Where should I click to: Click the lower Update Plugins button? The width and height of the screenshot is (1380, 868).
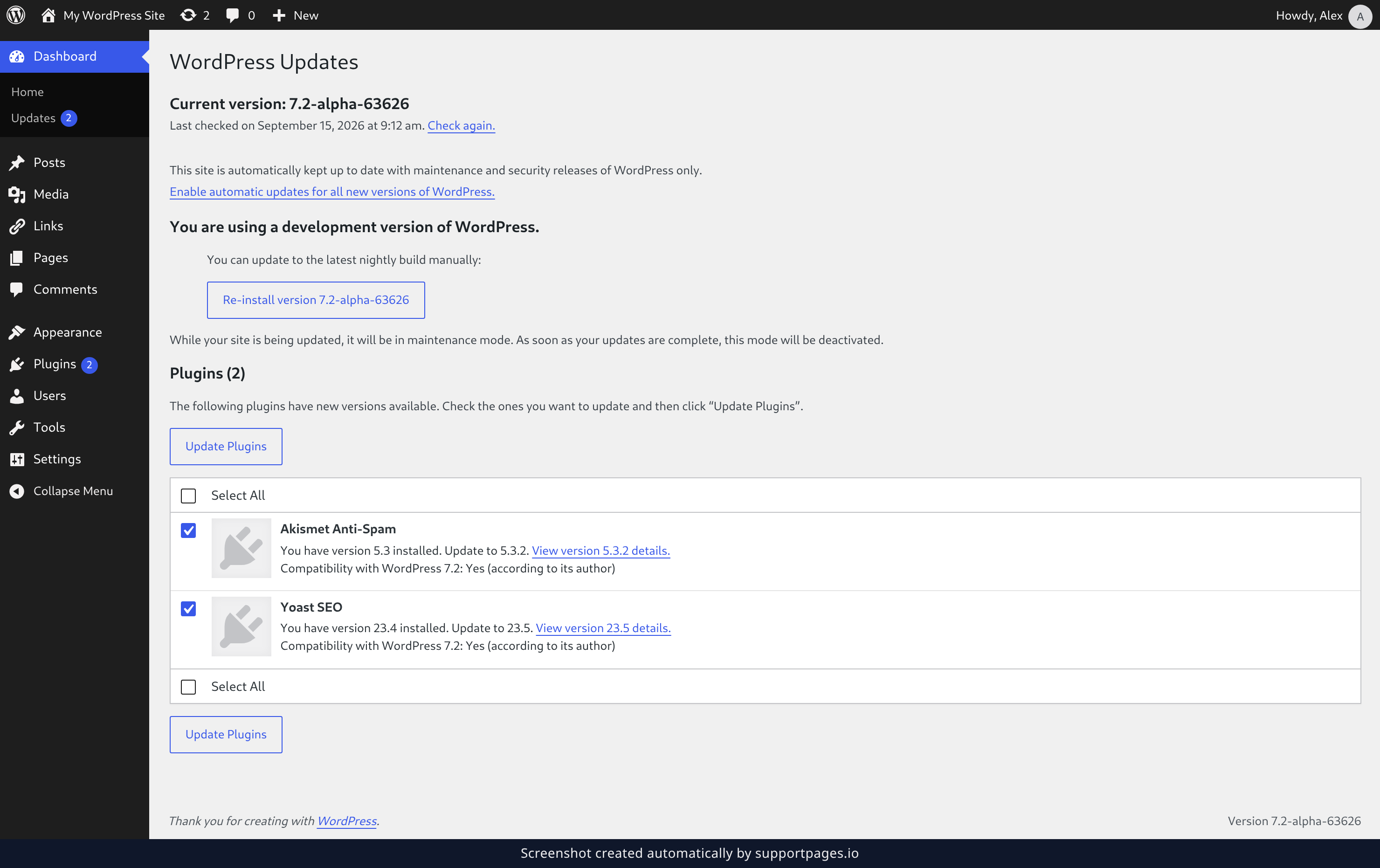[226, 735]
